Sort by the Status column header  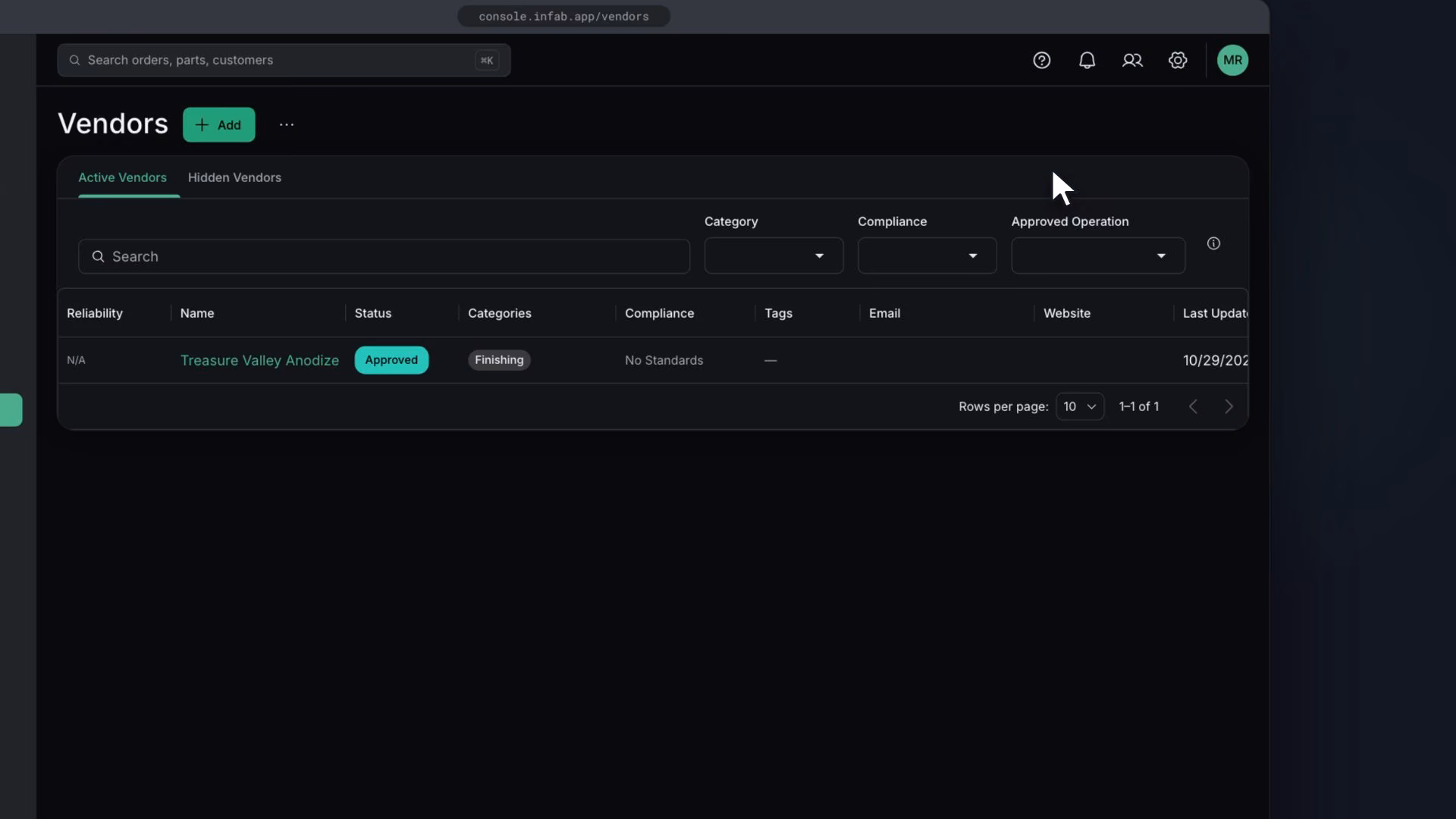click(373, 313)
